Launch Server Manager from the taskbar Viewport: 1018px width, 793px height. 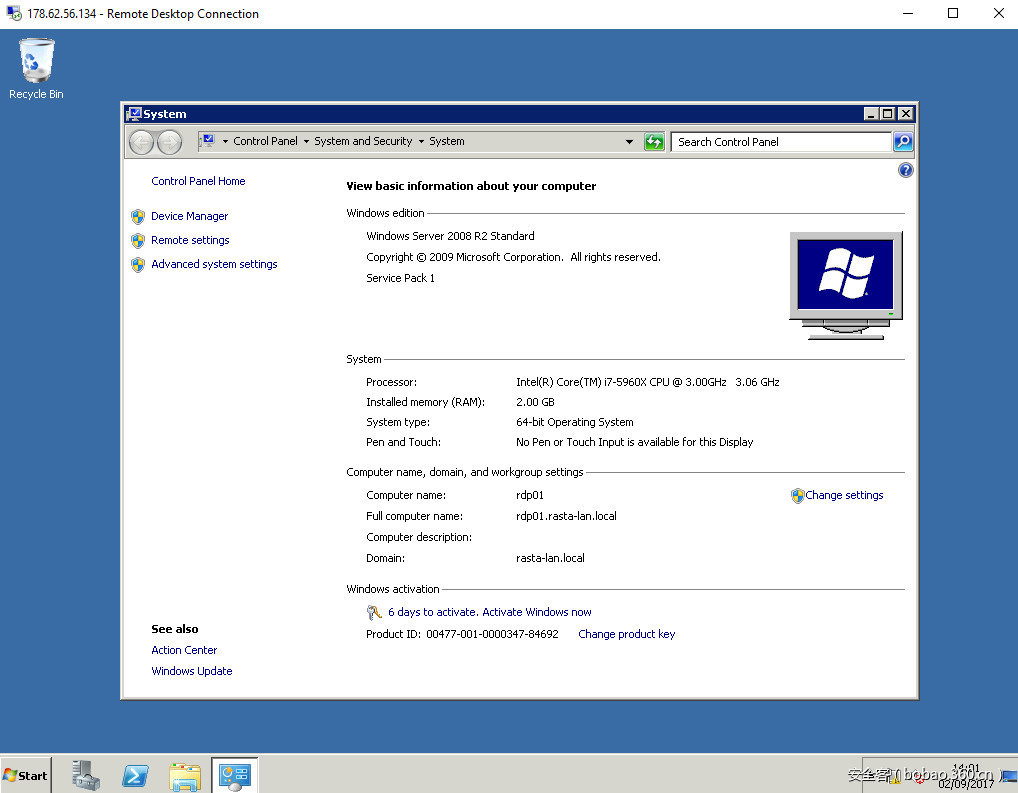[87, 775]
